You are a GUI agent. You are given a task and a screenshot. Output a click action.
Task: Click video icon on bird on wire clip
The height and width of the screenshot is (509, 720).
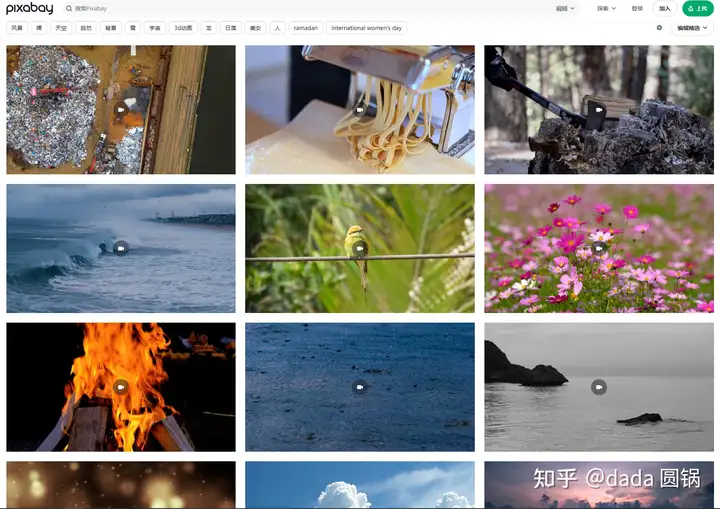[x=360, y=248]
